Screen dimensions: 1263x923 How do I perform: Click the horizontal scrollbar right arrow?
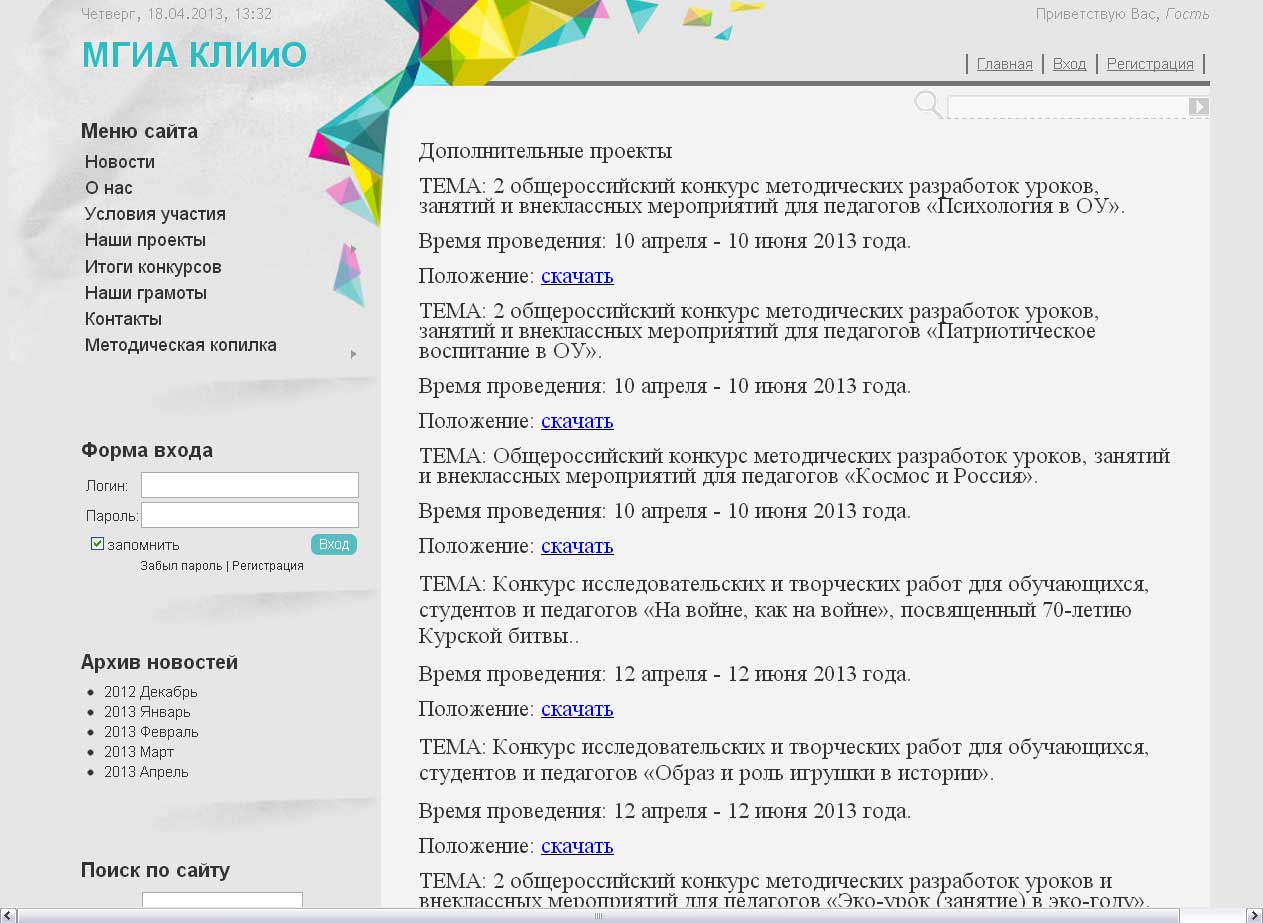1254,916
